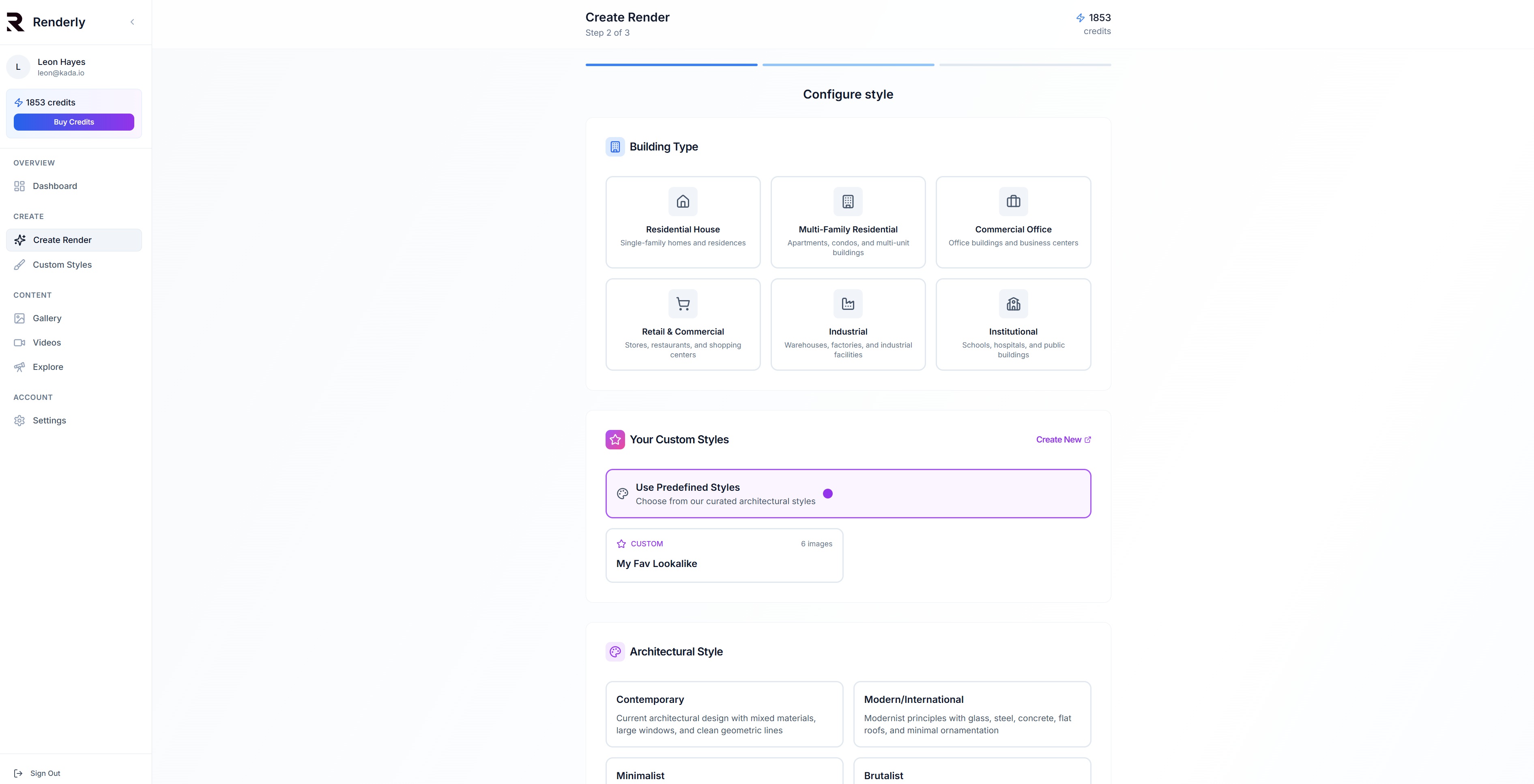The image size is (1534, 784).
Task: Open the Create New link
Action: pos(1063,440)
